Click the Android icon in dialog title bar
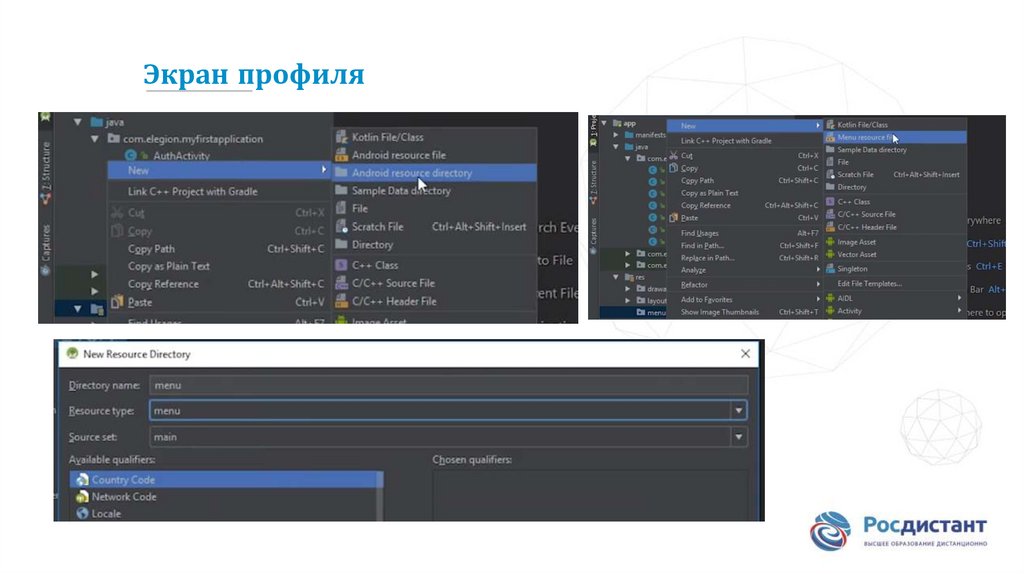The height and width of the screenshot is (574, 1024). [72, 354]
